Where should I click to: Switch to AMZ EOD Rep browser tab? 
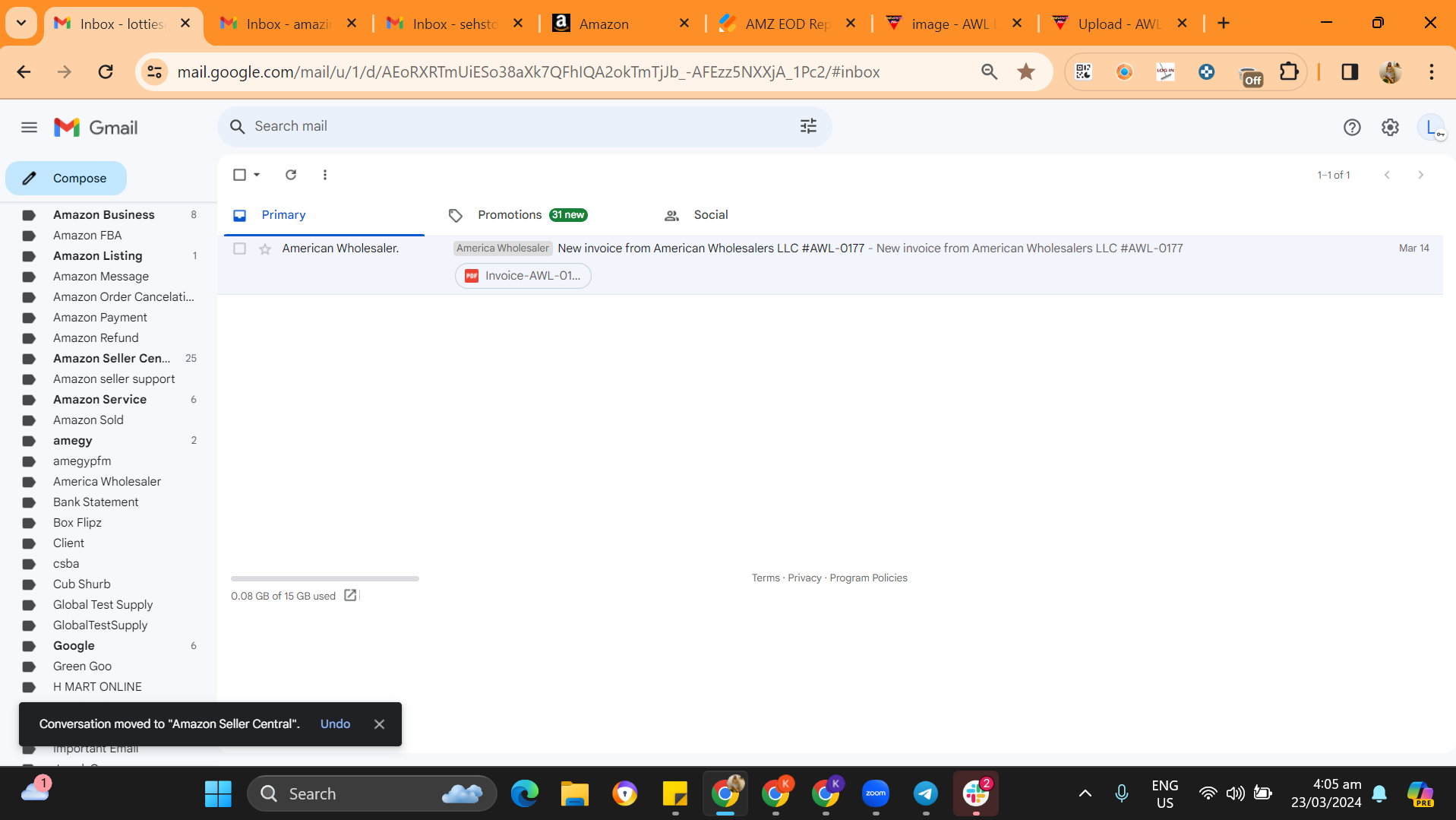788,24
